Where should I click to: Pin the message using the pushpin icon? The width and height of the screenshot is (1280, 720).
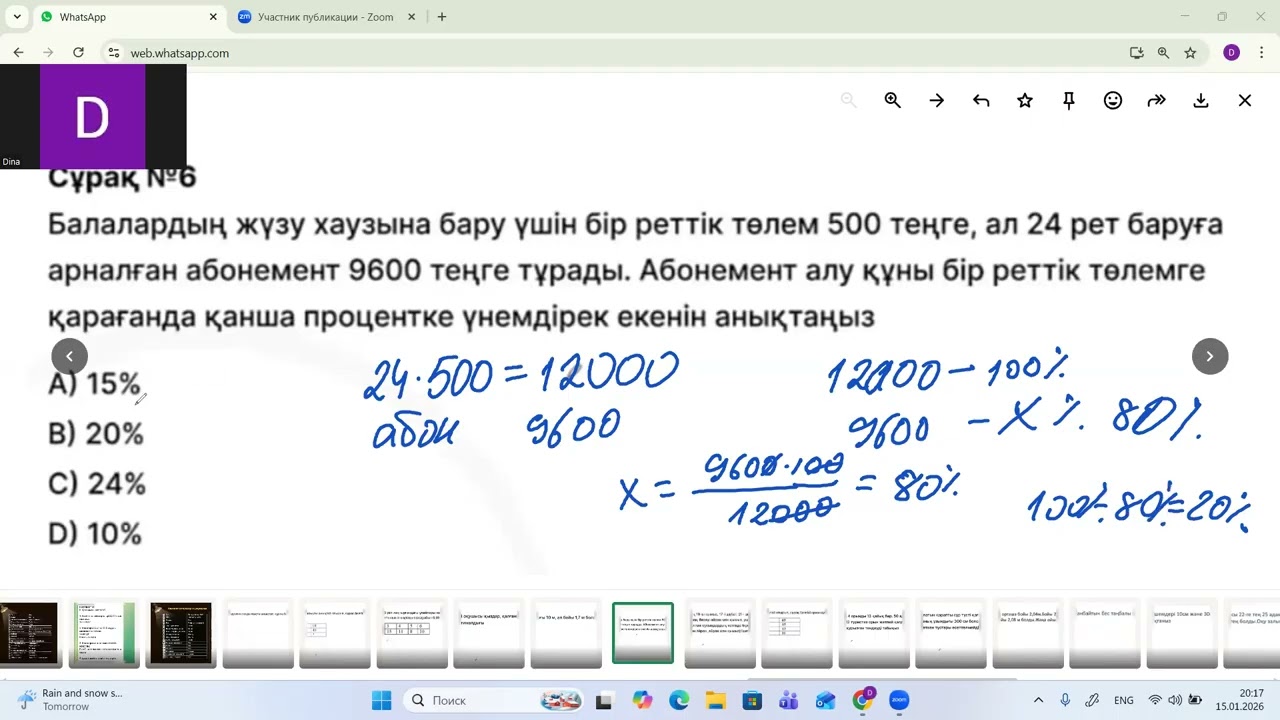[x=1068, y=100]
